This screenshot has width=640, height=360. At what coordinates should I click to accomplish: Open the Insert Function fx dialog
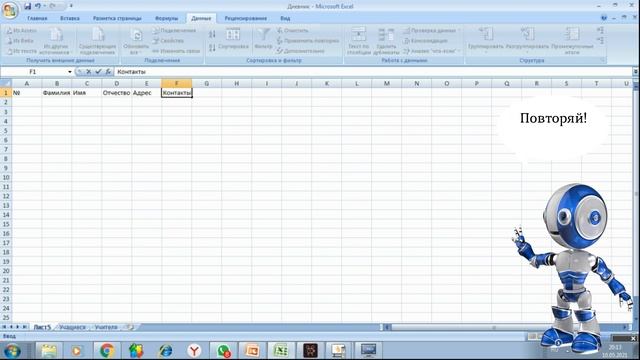(108, 72)
